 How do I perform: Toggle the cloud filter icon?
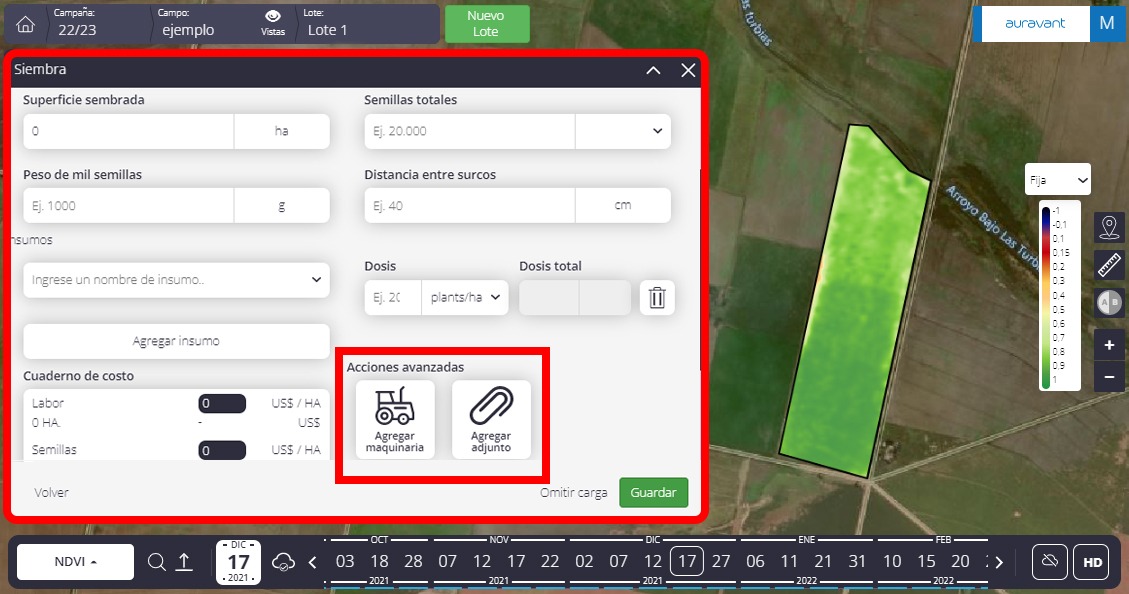coord(1049,562)
